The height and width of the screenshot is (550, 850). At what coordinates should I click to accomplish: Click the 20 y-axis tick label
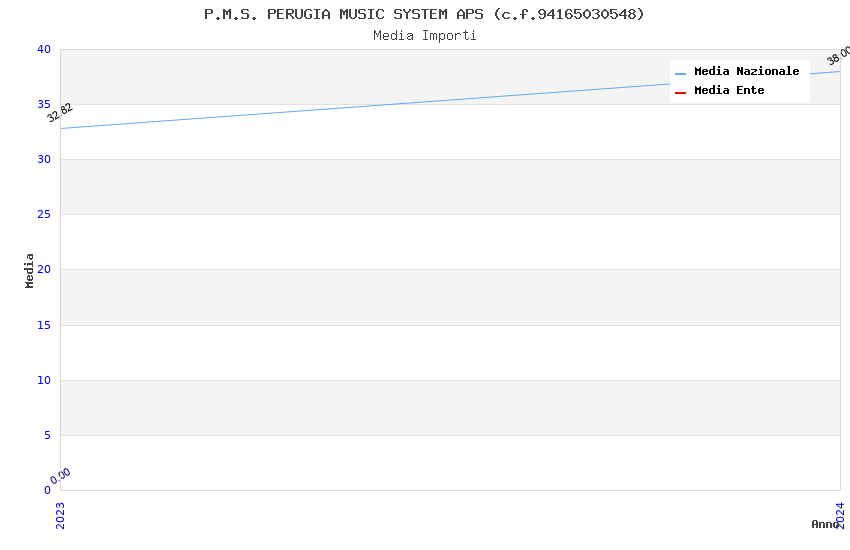pos(44,270)
